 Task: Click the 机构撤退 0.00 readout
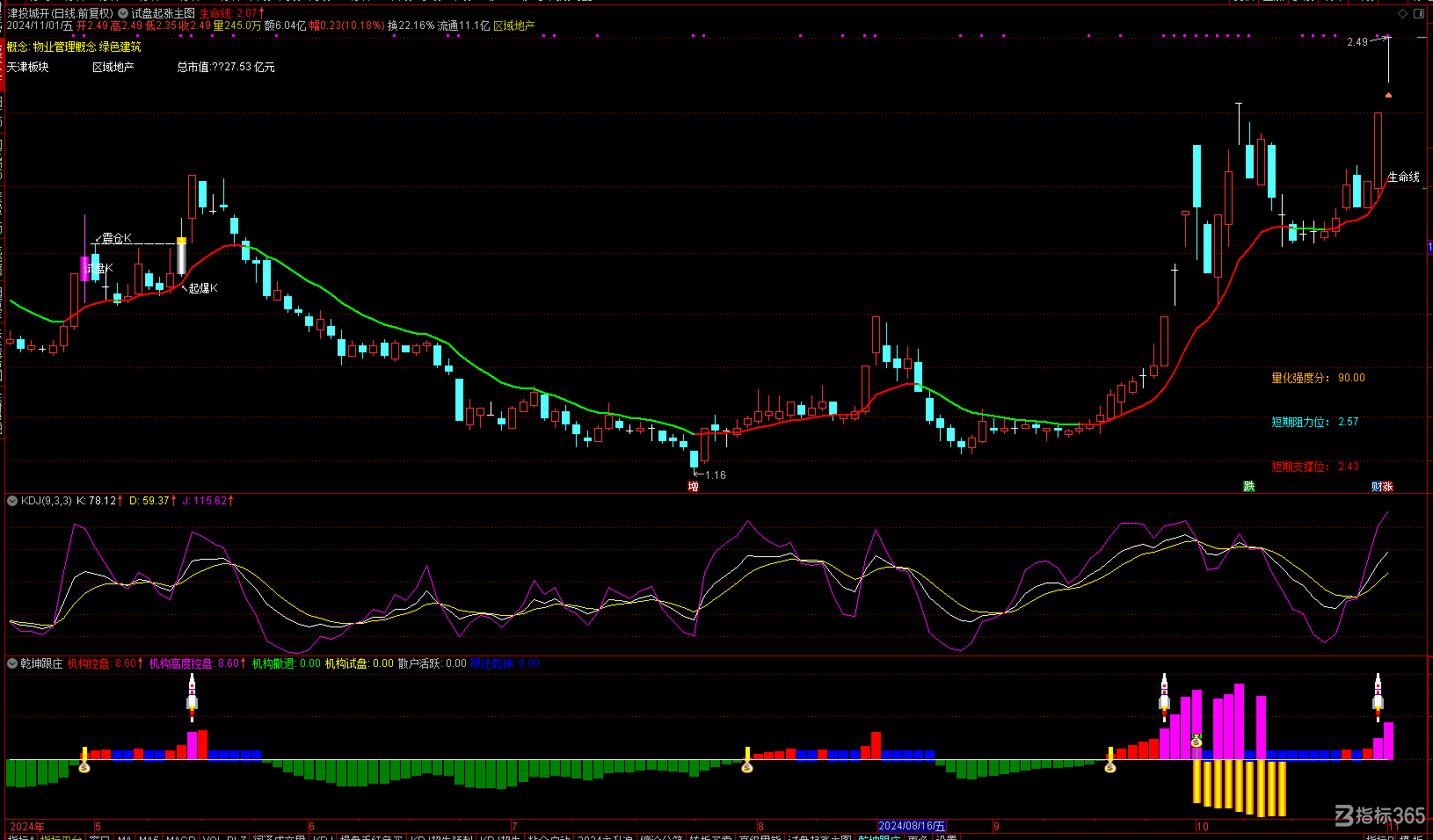[x=287, y=663]
